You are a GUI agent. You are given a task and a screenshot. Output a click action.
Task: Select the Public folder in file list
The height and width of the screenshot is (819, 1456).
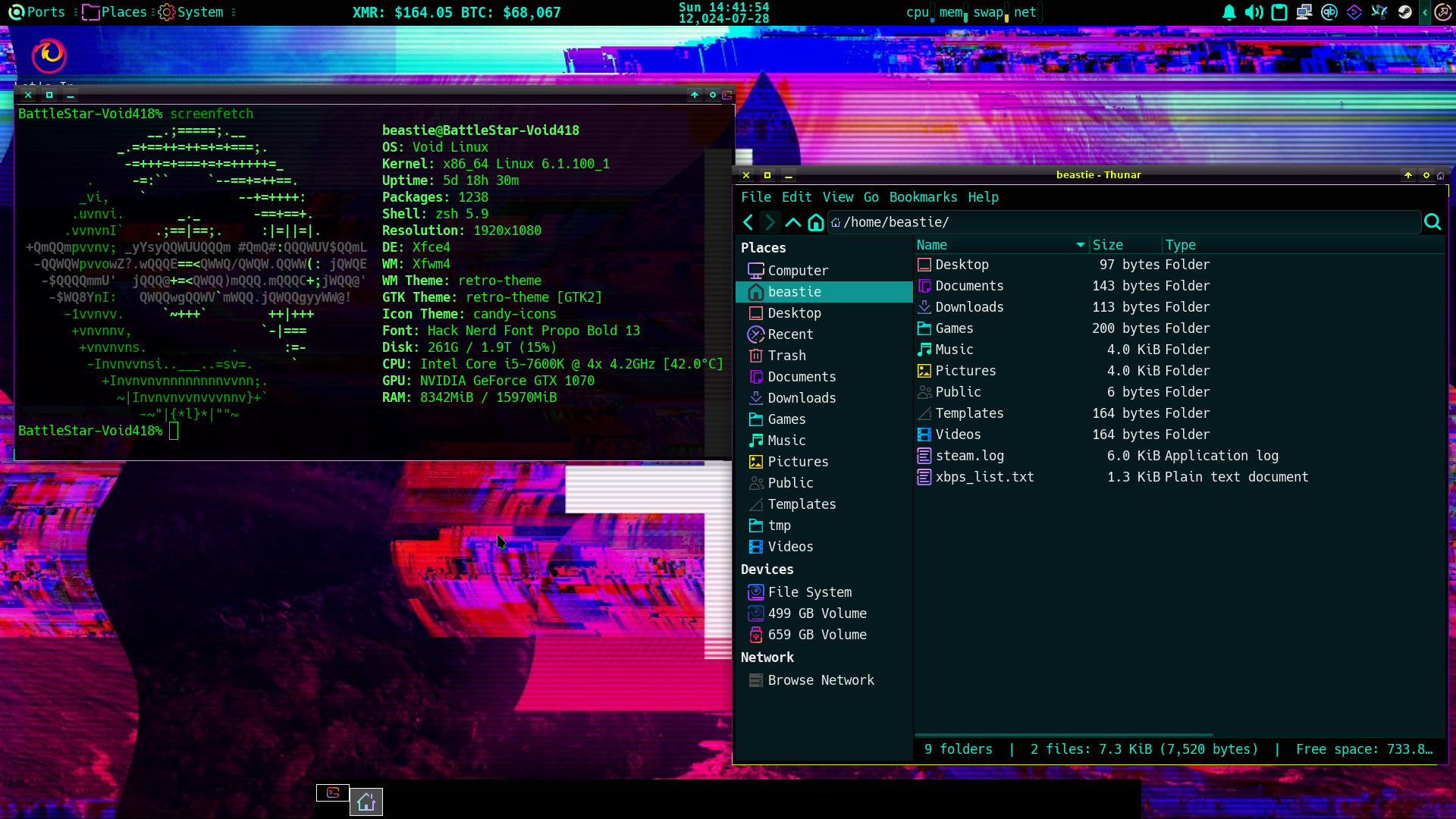pos(1179,392)
